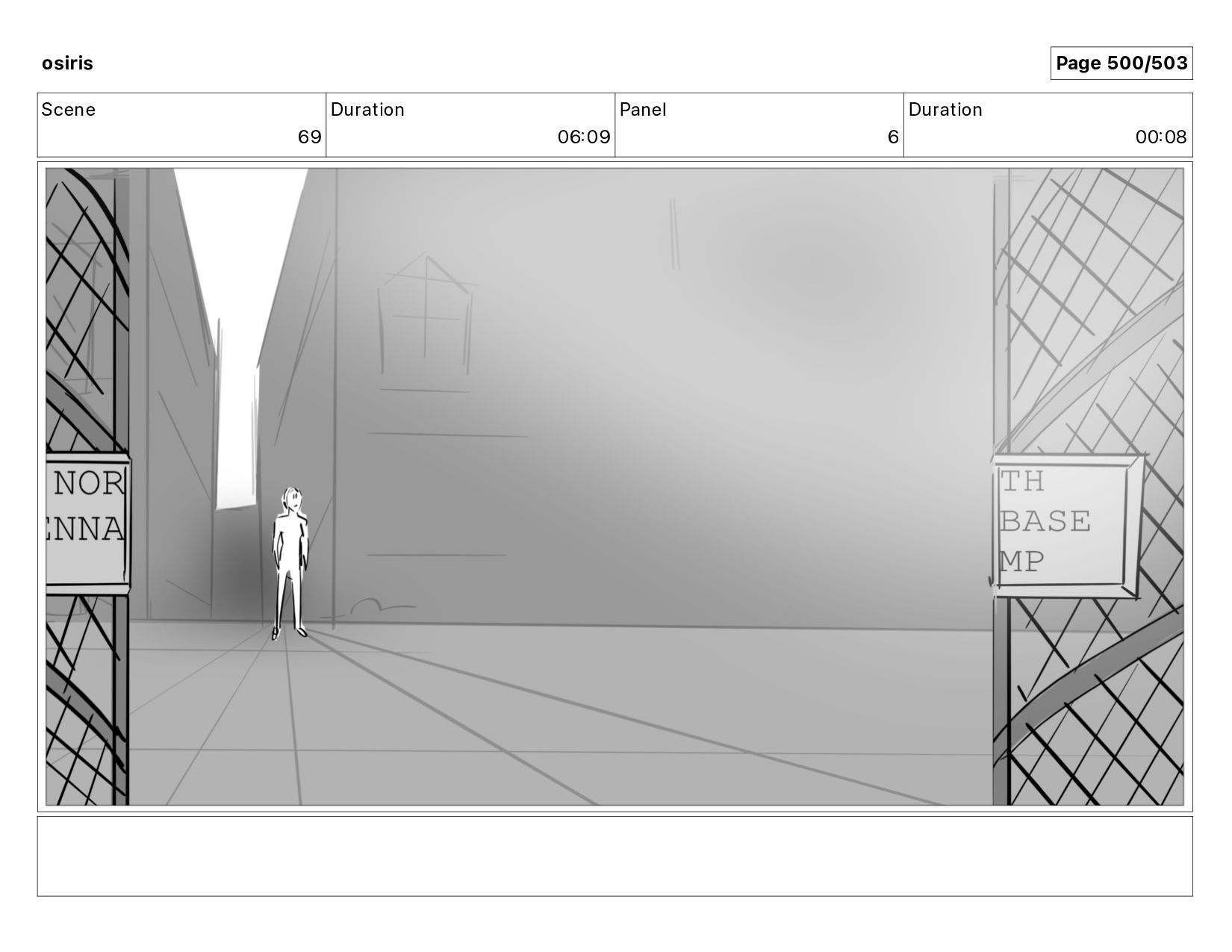This screenshot has width=1232, height=952.
Task: Select the 'Panel' header label
Action: coord(643,110)
